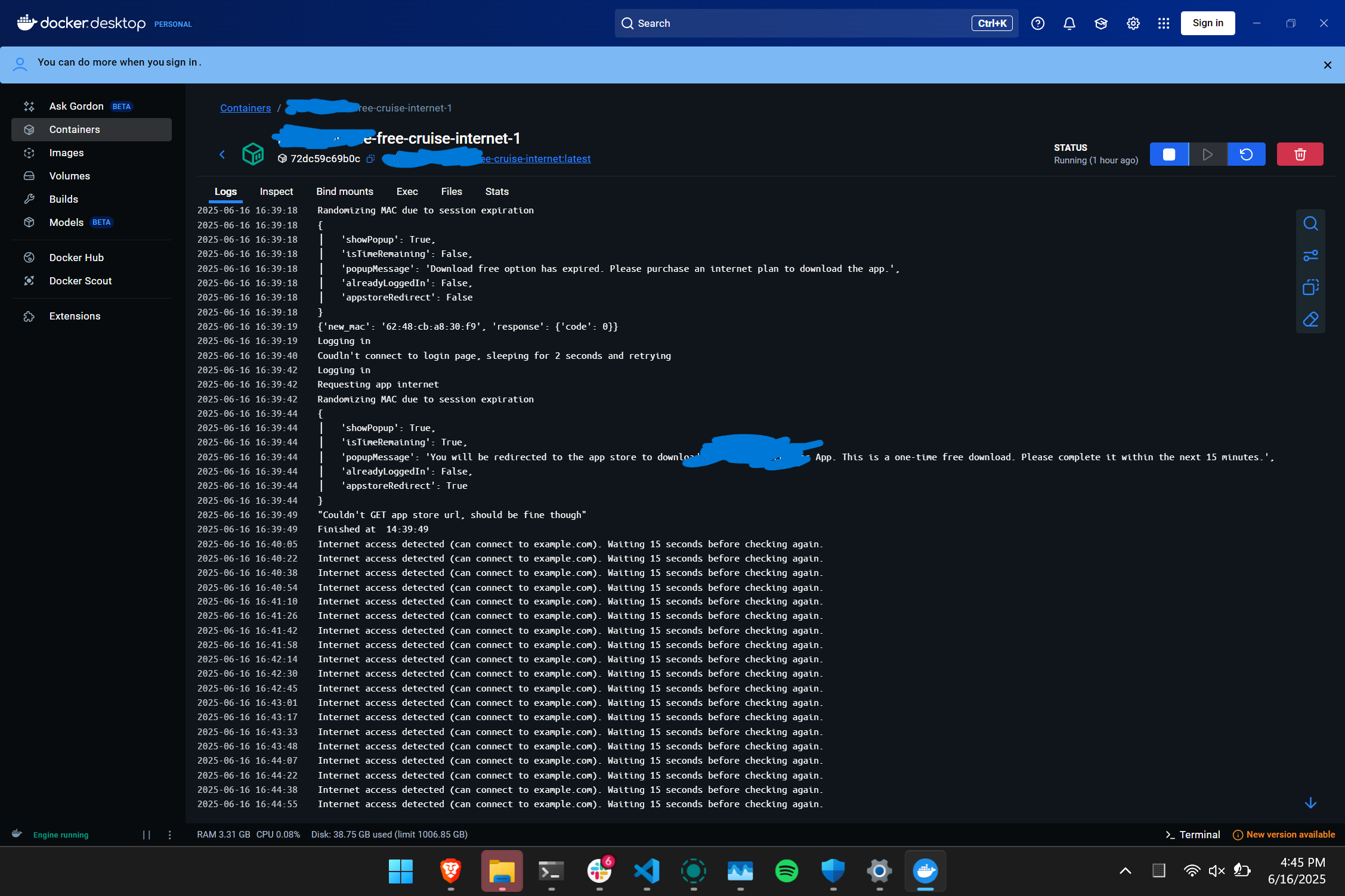Open Brave browser from taskbar

coord(450,871)
